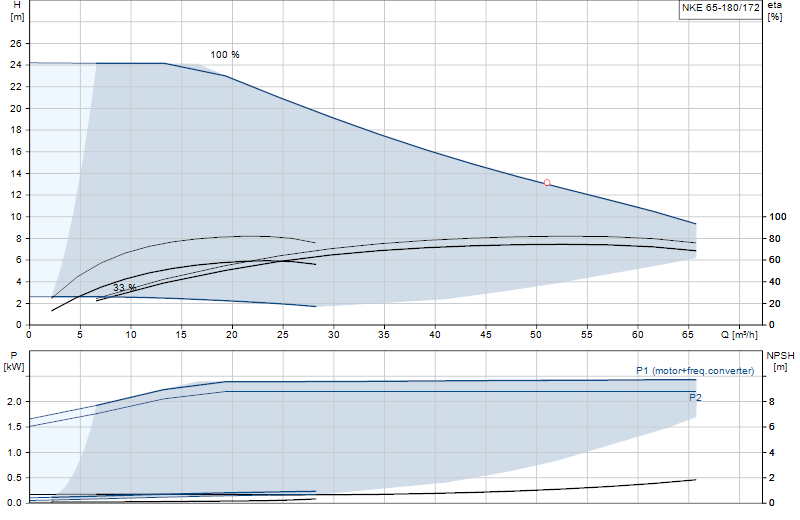Click the 0.5 tick on the P axis
Image resolution: width=800 pixels, height=520 pixels.
tap(14, 478)
